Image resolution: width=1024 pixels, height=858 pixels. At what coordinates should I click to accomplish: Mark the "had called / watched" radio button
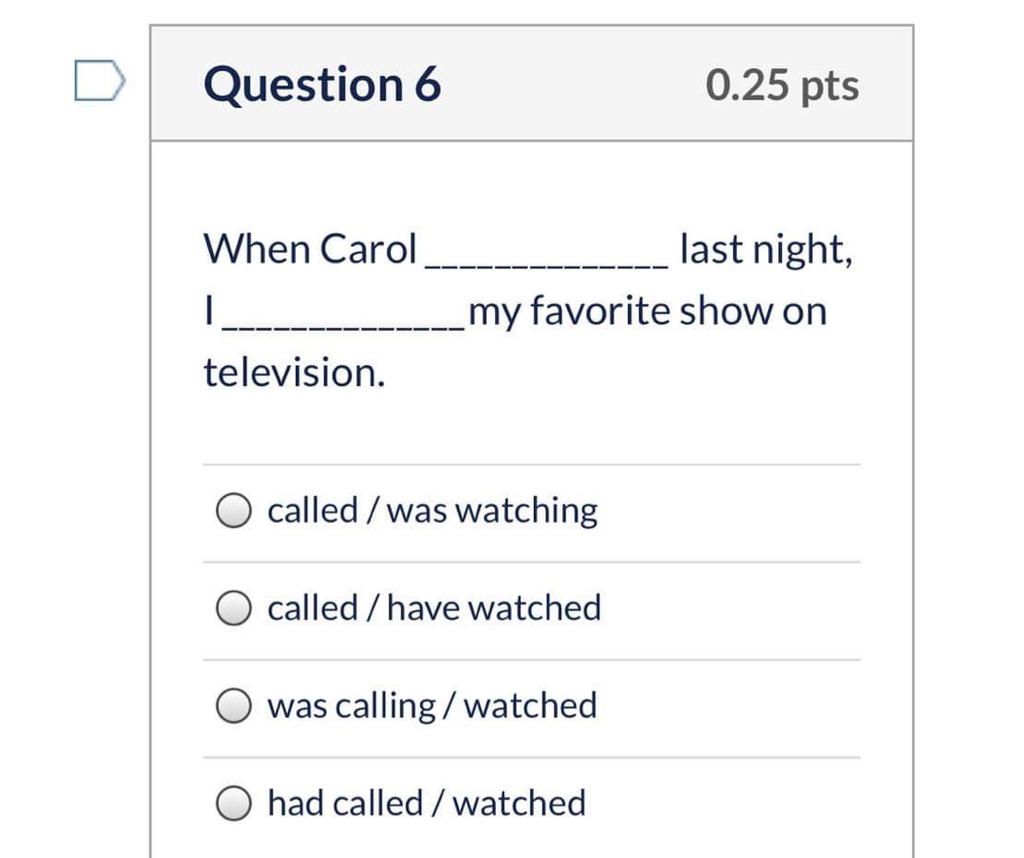233,803
